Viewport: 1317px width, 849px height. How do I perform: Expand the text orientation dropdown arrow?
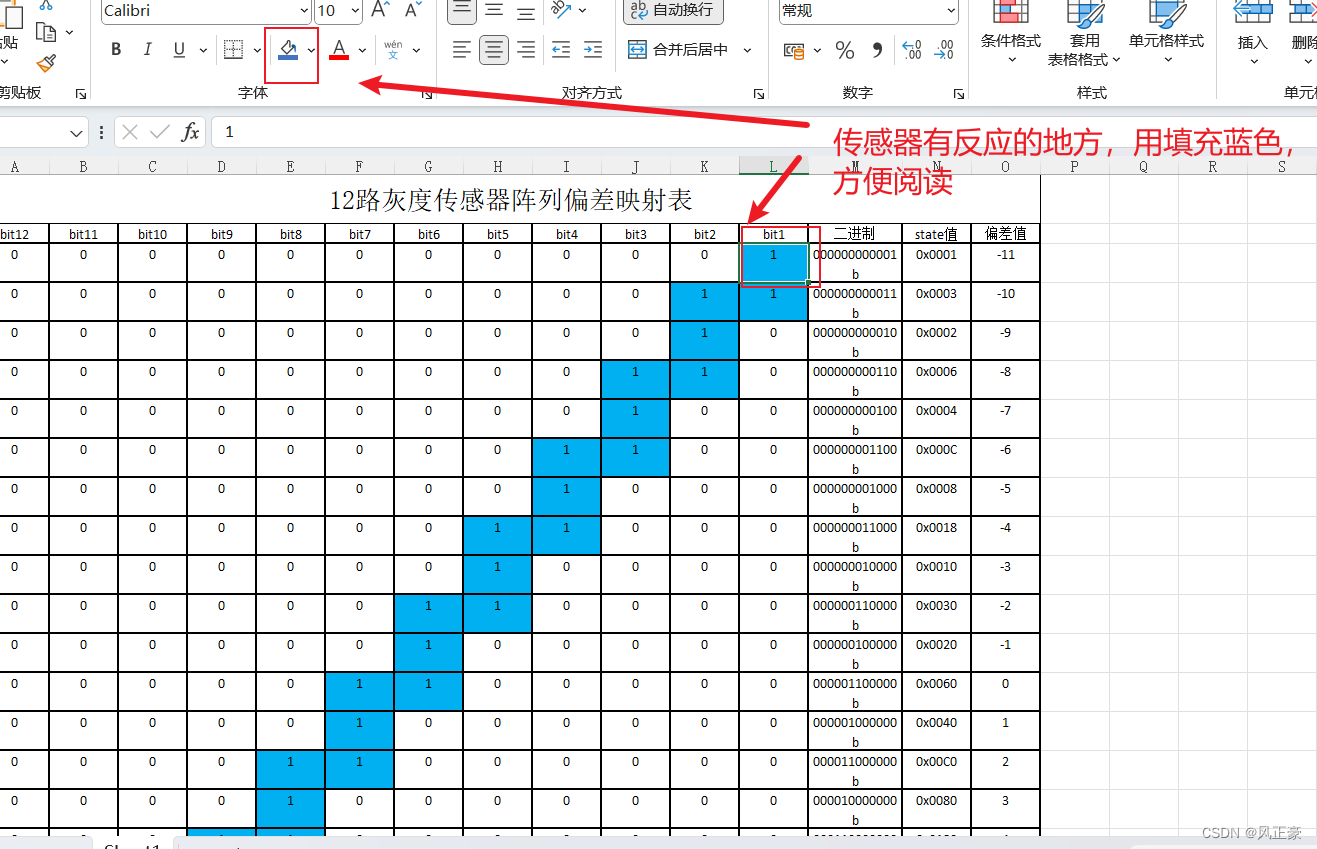coord(583,11)
